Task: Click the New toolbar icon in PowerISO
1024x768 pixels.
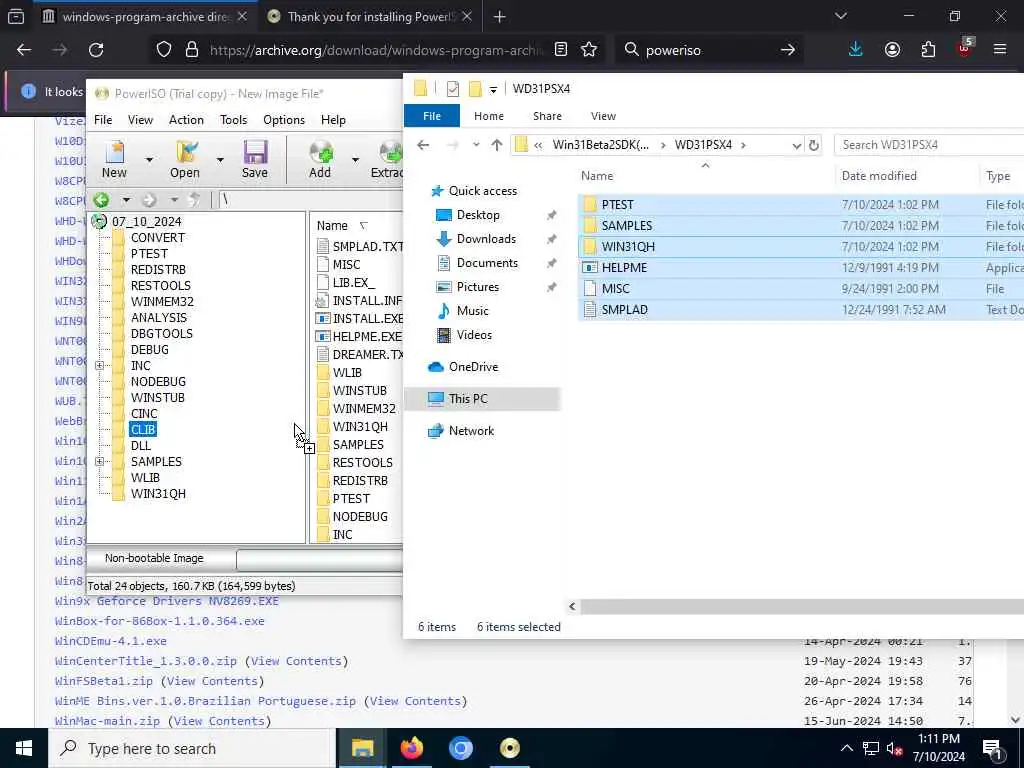Action: pos(115,159)
